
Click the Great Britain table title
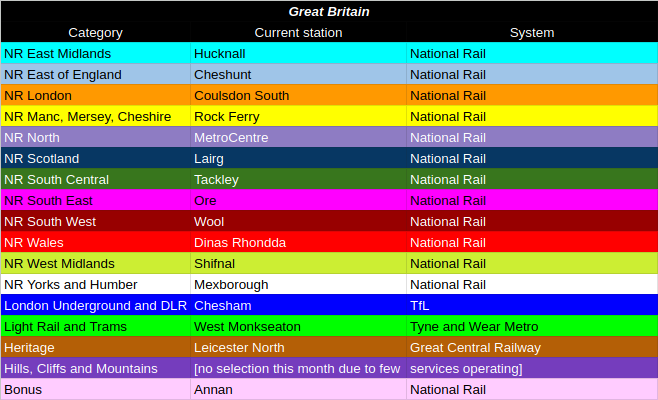[328, 12]
